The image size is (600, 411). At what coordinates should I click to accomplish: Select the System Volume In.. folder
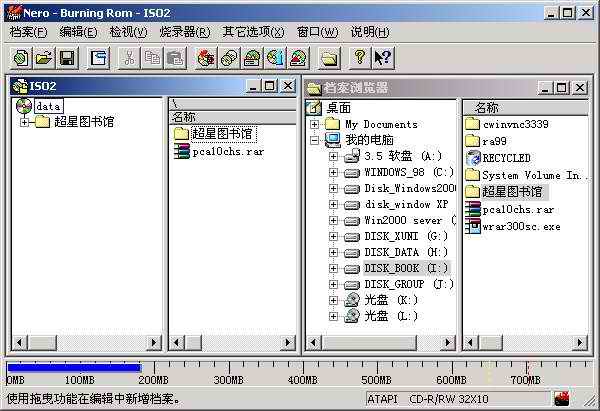click(x=526, y=175)
